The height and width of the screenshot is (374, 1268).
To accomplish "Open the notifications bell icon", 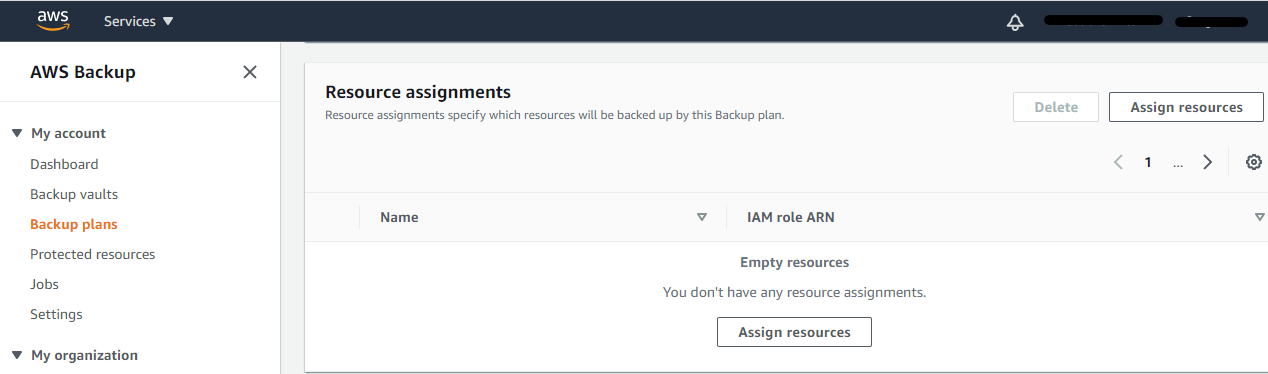I will pos(1015,22).
